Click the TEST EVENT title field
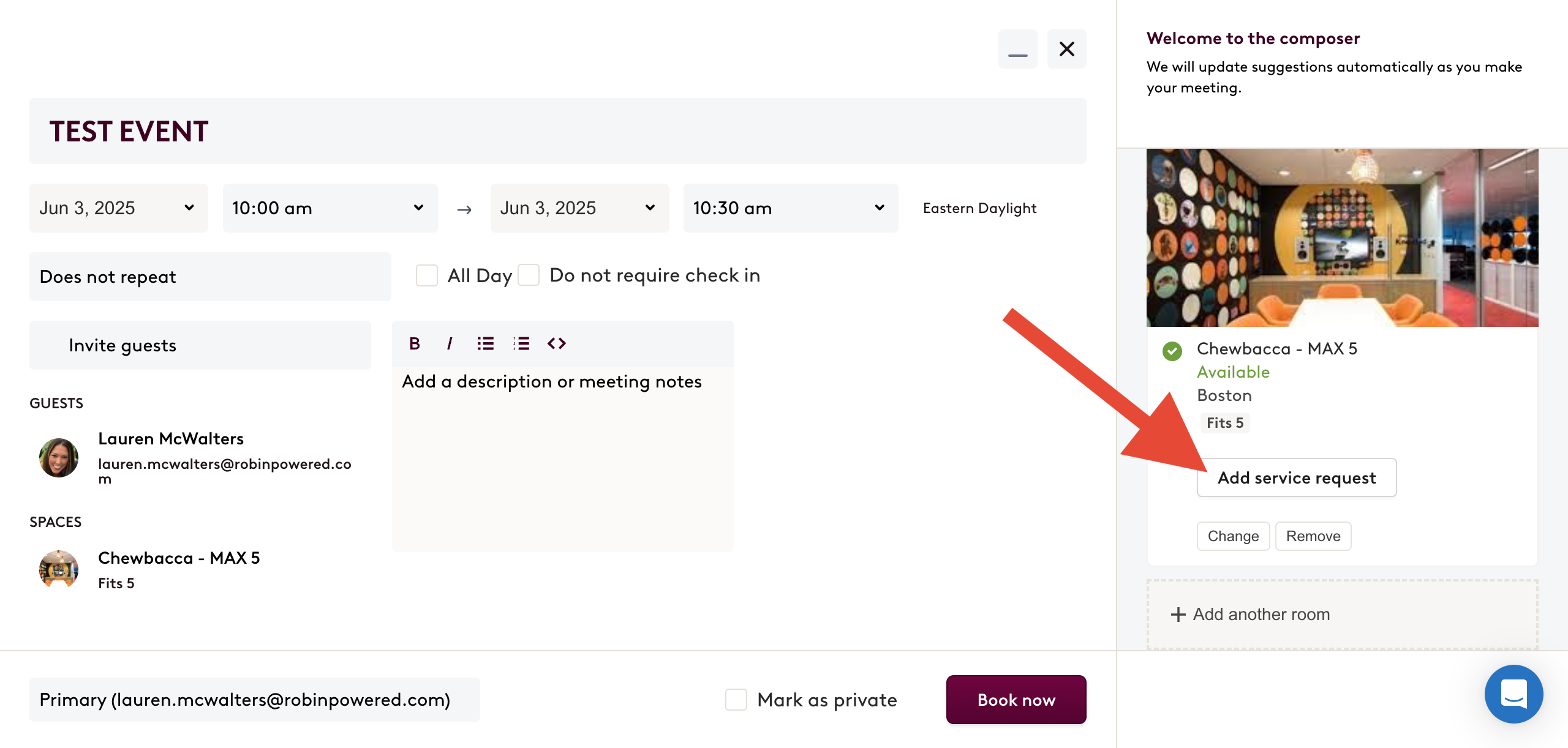 tap(558, 131)
